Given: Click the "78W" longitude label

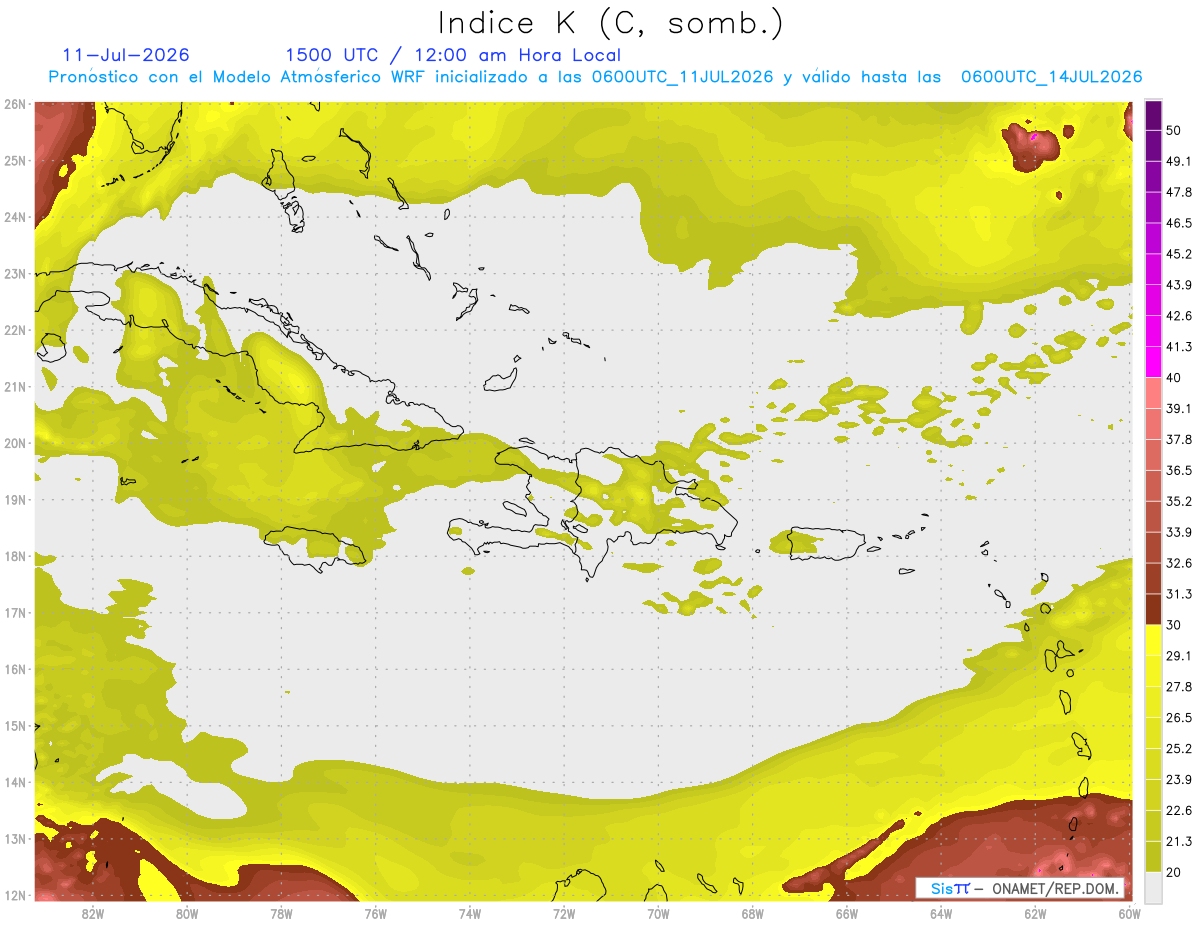Looking at the screenshot, I should click(281, 913).
